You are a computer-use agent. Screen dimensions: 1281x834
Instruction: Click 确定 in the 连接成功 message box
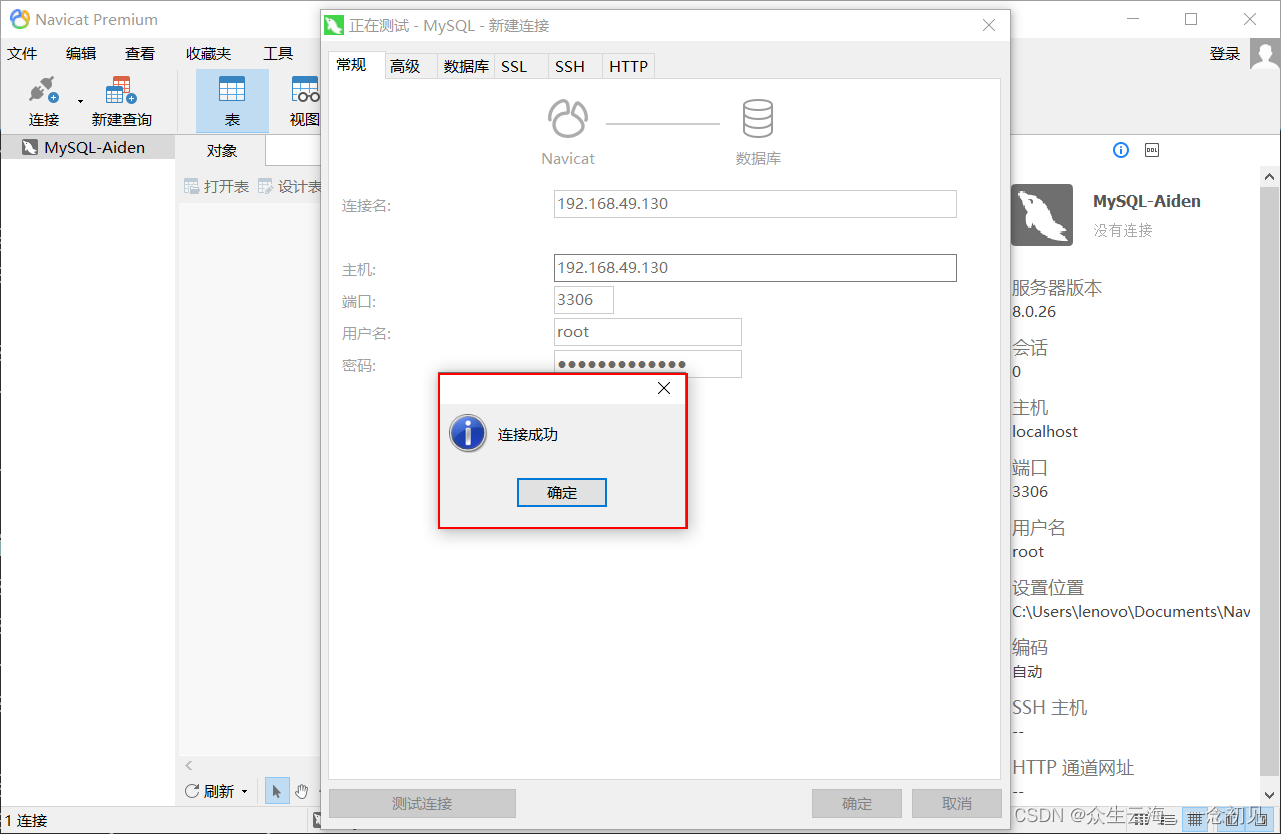[562, 493]
